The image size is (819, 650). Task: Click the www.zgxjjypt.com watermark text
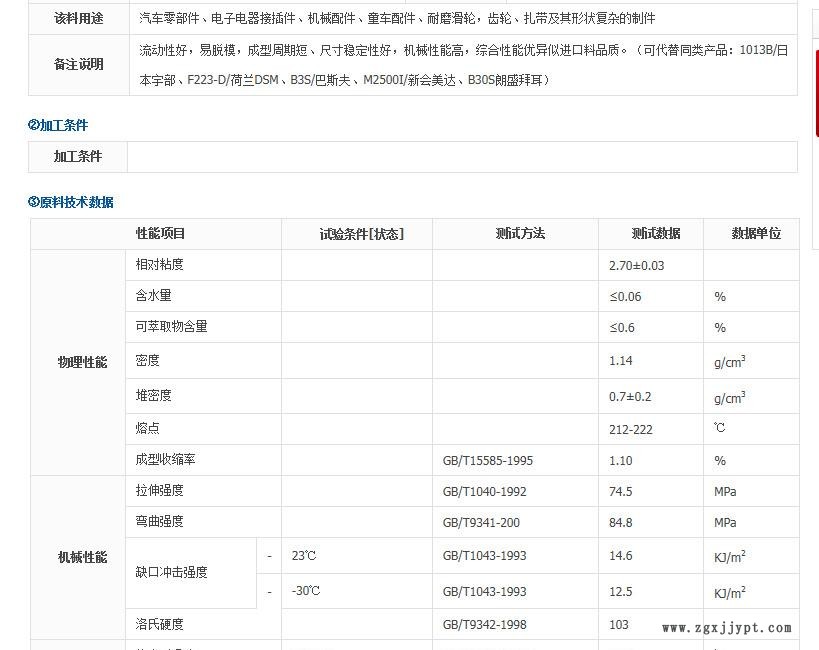pyautogui.click(x=727, y=628)
